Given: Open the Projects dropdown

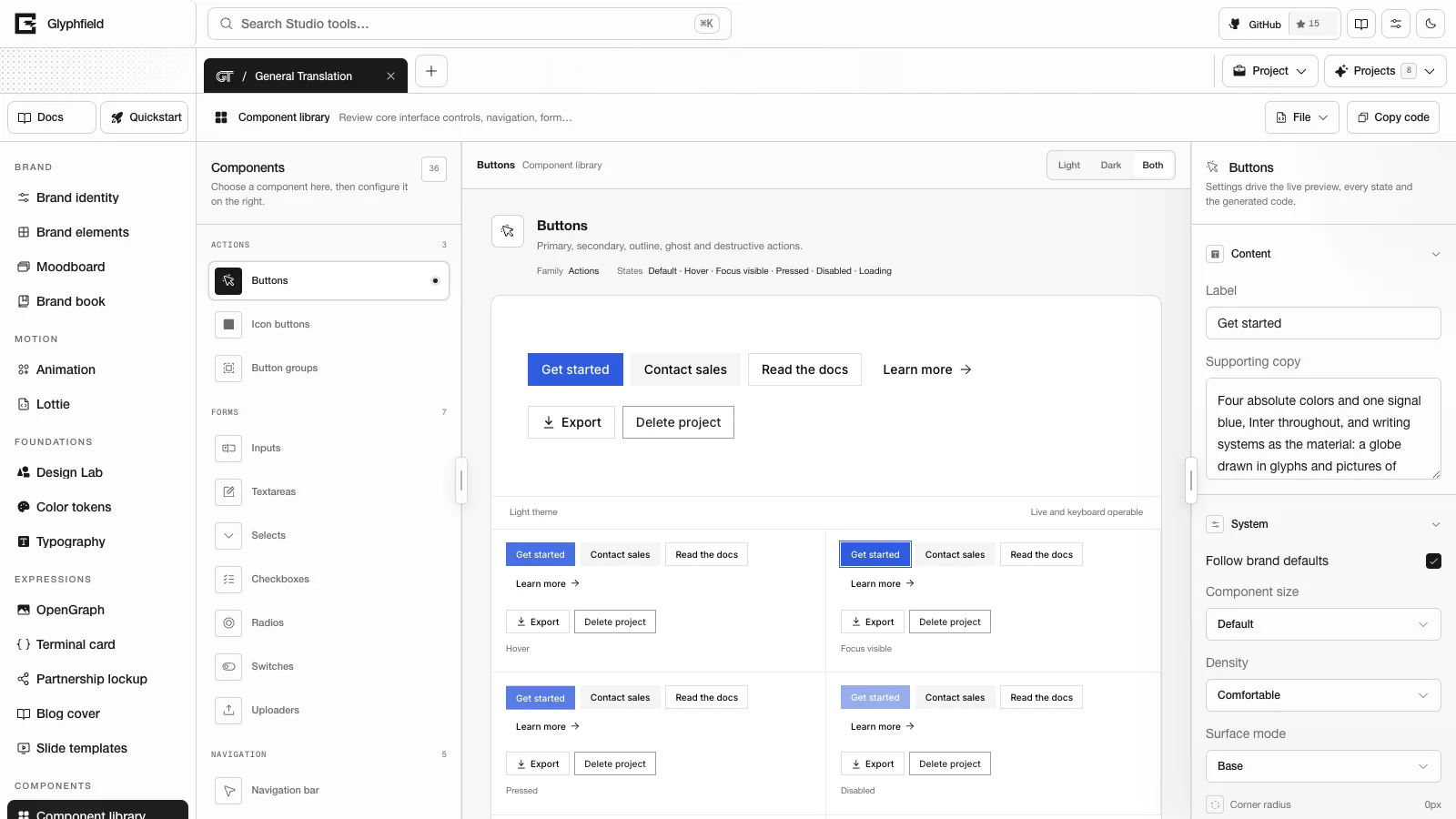Looking at the screenshot, I should [1384, 71].
